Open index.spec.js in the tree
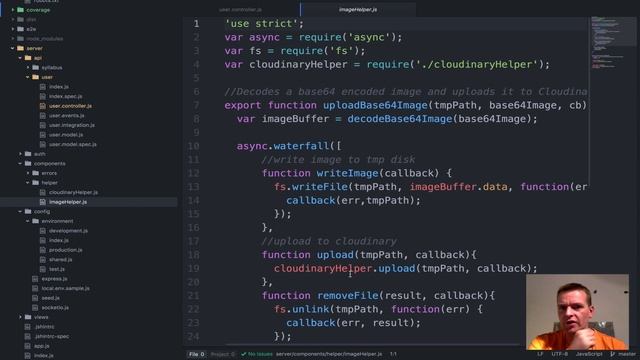Screen dimensions: 640x360 point(66,96)
